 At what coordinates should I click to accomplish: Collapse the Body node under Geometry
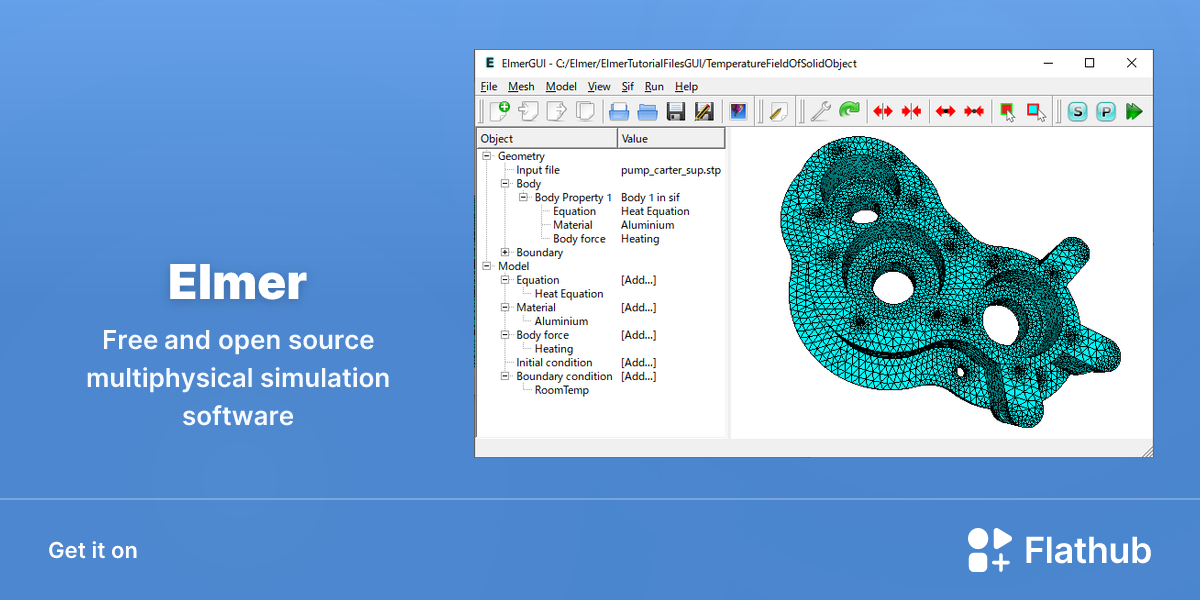click(x=505, y=184)
